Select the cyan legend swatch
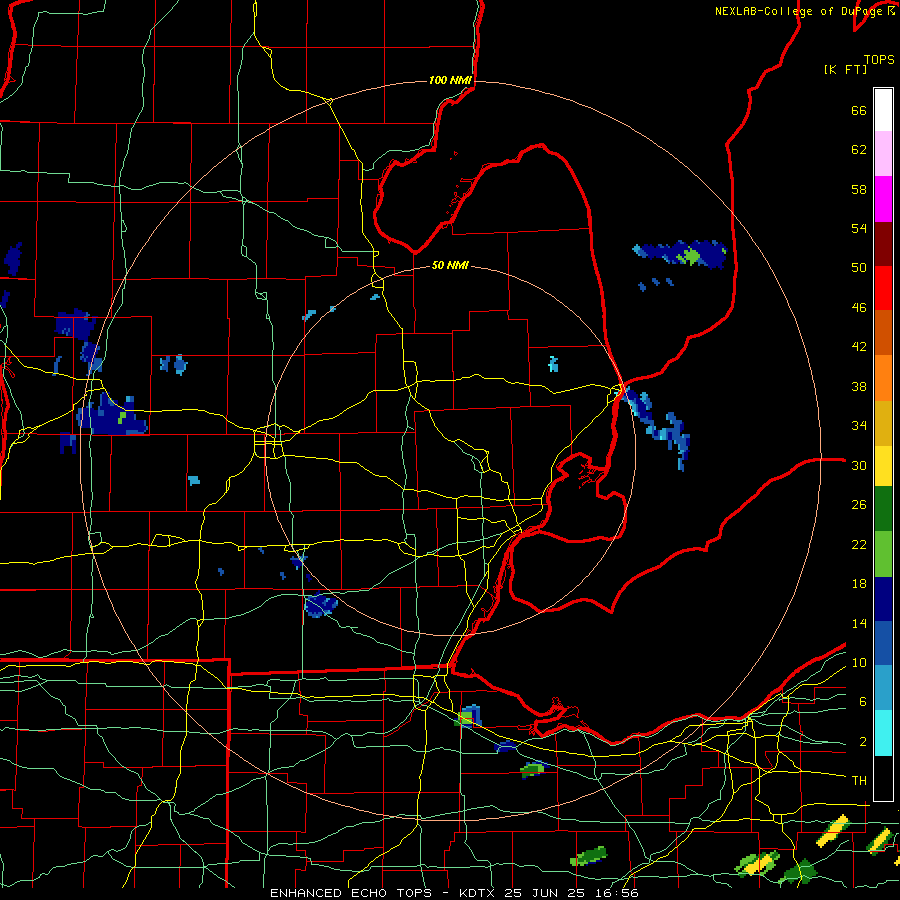The width and height of the screenshot is (900, 900). (883, 733)
